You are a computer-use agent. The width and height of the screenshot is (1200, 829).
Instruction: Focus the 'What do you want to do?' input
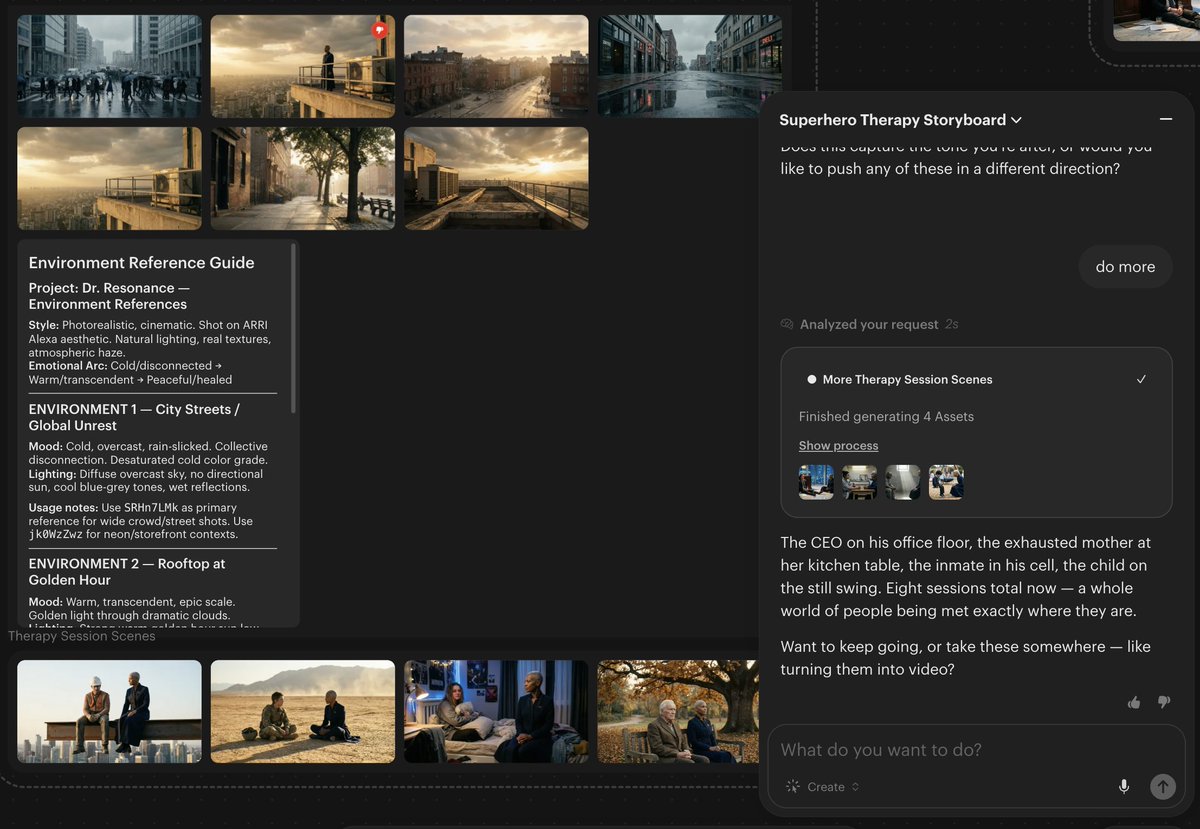coord(975,750)
